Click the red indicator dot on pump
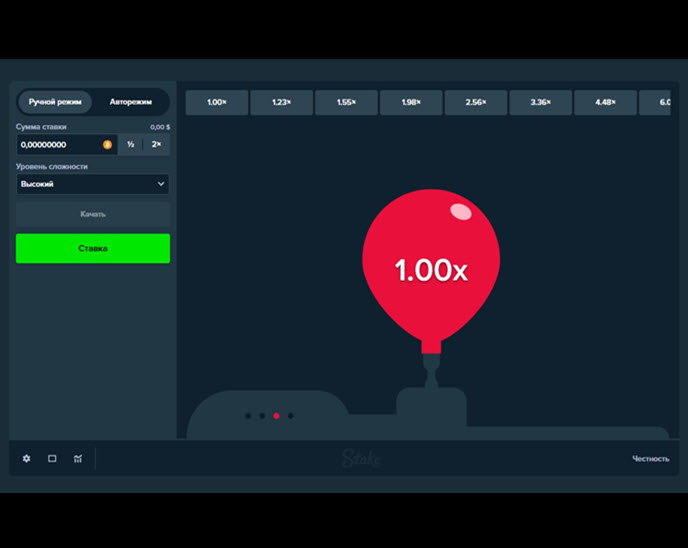This screenshot has width=688, height=548. click(276, 416)
